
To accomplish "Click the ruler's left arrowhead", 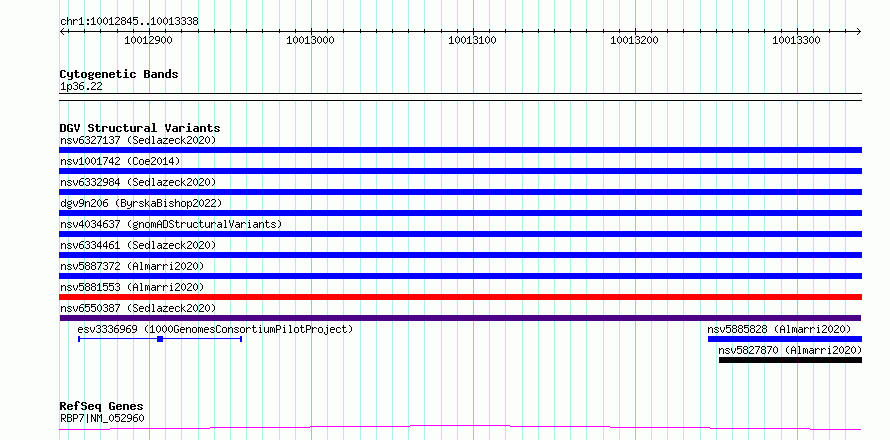I will pyautogui.click(x=62, y=31).
